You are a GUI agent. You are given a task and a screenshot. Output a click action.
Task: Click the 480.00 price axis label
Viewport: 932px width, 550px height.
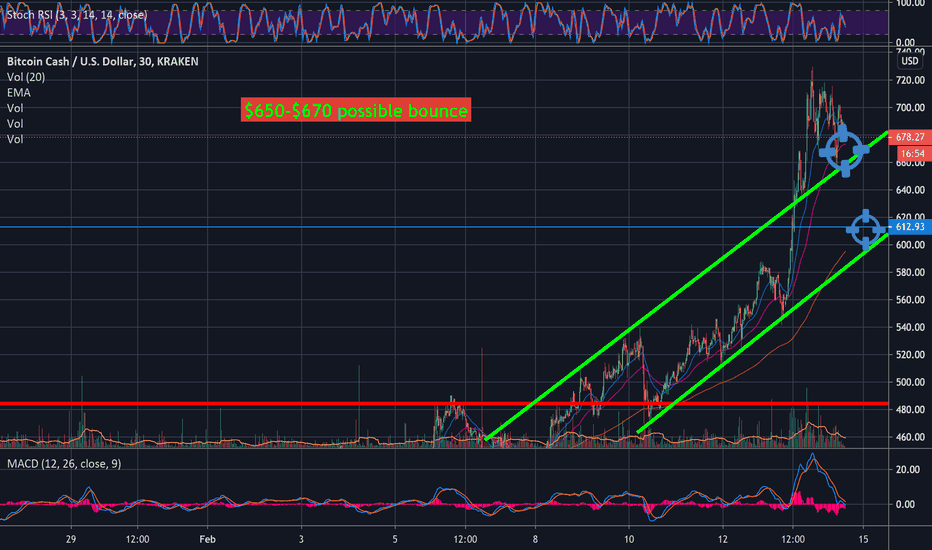[x=911, y=410]
